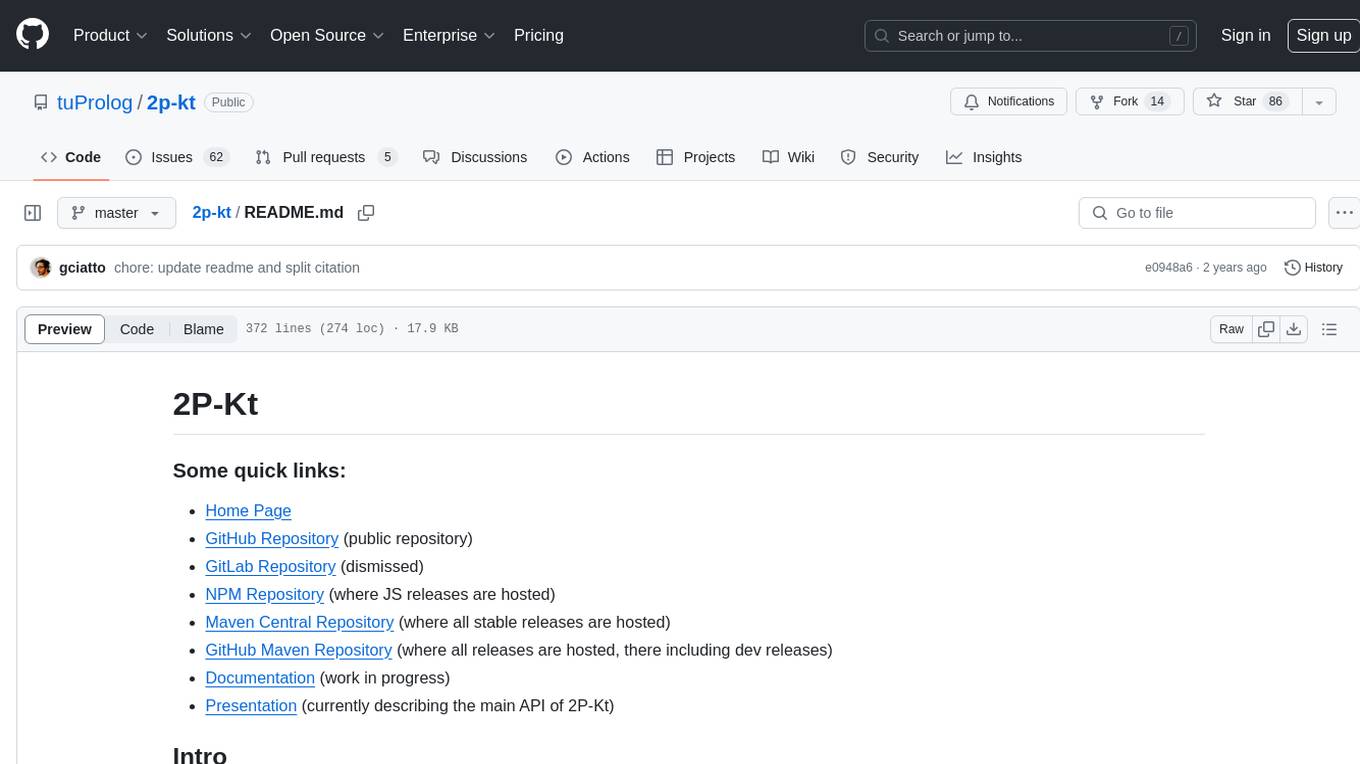This screenshot has width=1360, height=764.
Task: Switch to the Projects tab
Action: click(696, 157)
